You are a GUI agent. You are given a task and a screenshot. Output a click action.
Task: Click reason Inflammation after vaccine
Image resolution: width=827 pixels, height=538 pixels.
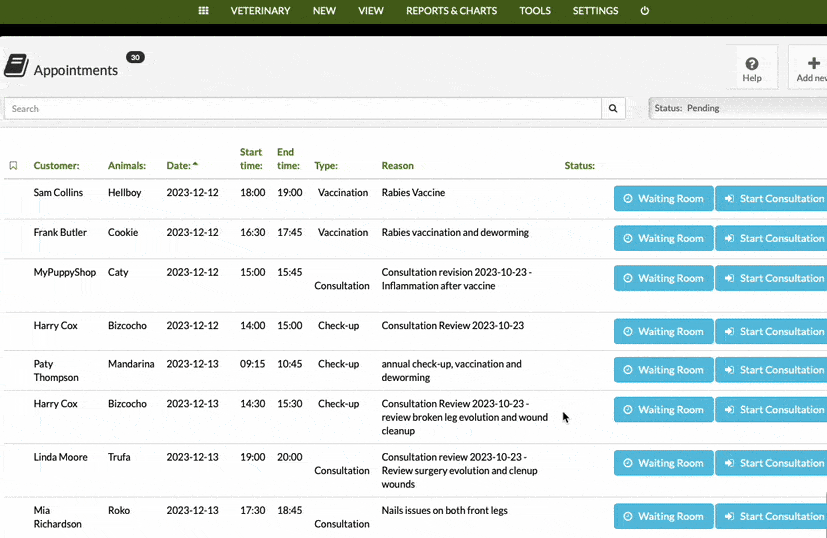point(438,285)
